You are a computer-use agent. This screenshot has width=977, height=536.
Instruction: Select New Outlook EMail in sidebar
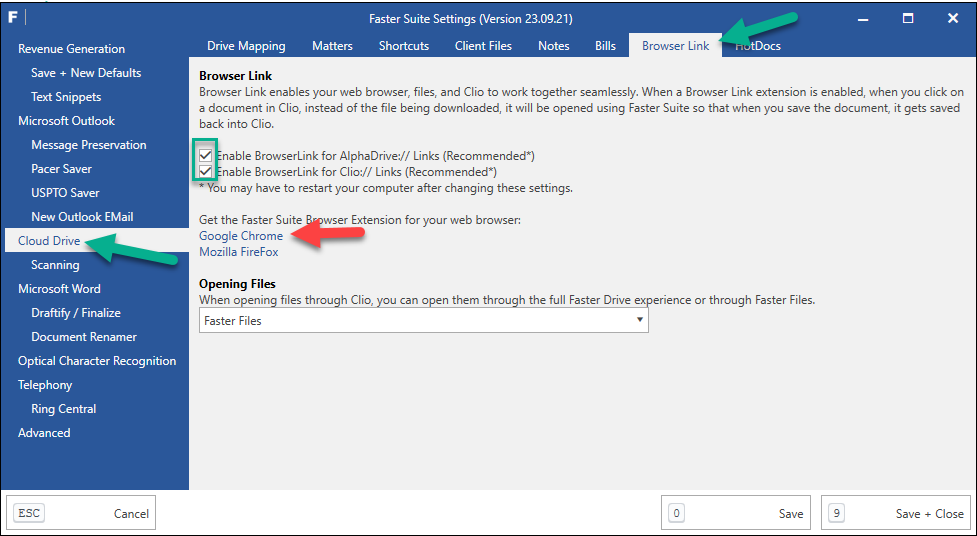pyautogui.click(x=82, y=217)
